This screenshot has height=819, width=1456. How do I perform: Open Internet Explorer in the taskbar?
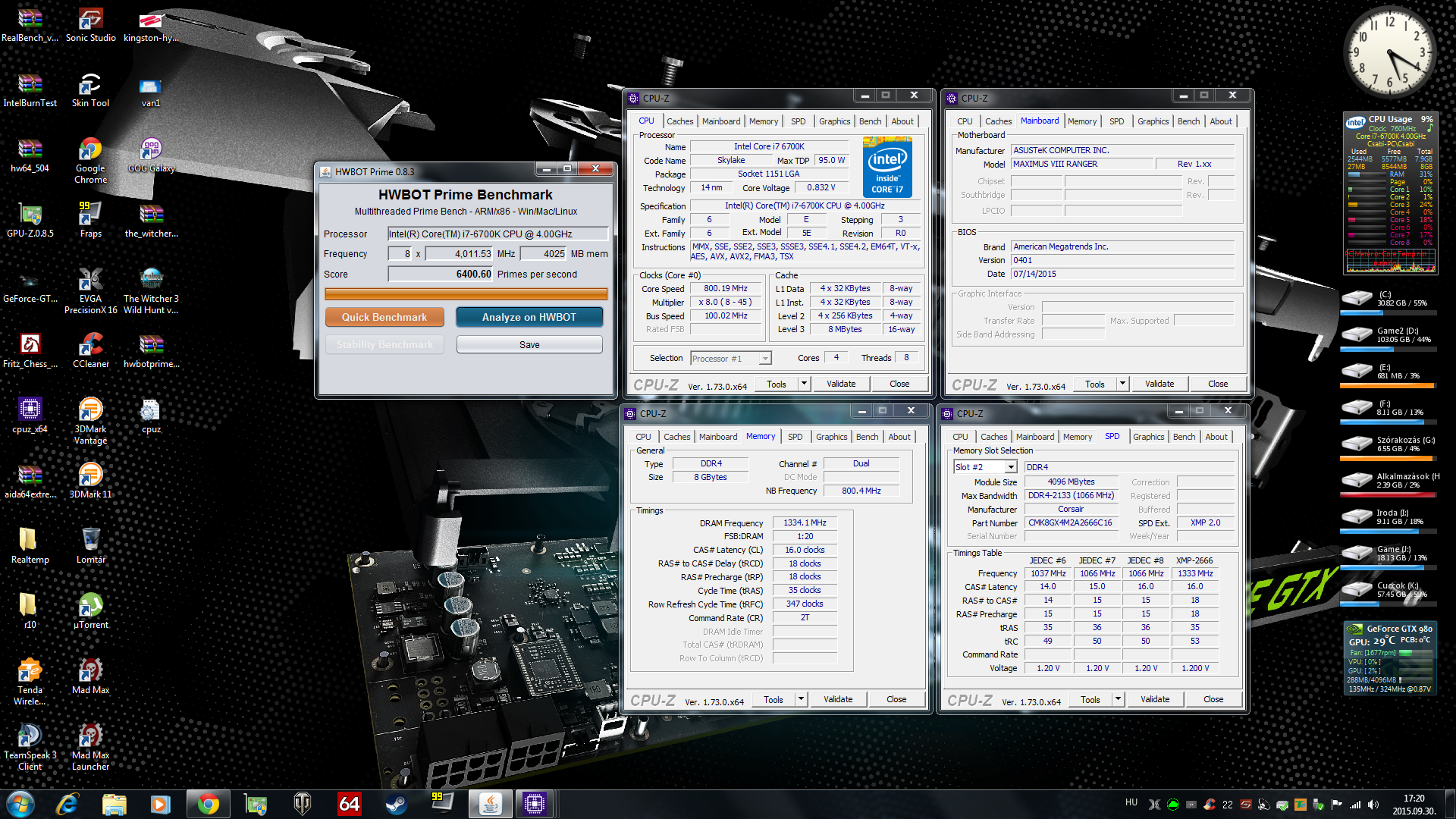[67, 804]
